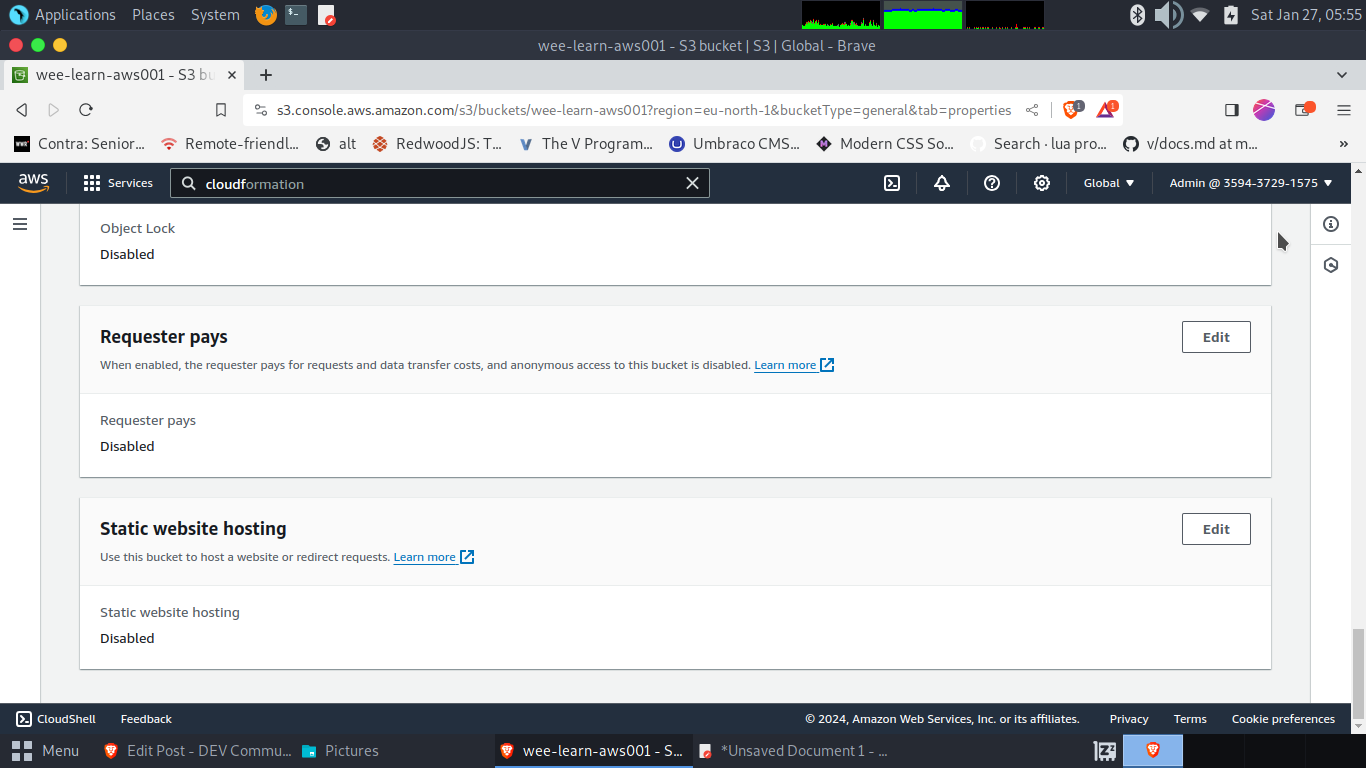Image resolution: width=1366 pixels, height=768 pixels.
Task: Open the System menu
Action: pyautogui.click(x=215, y=15)
